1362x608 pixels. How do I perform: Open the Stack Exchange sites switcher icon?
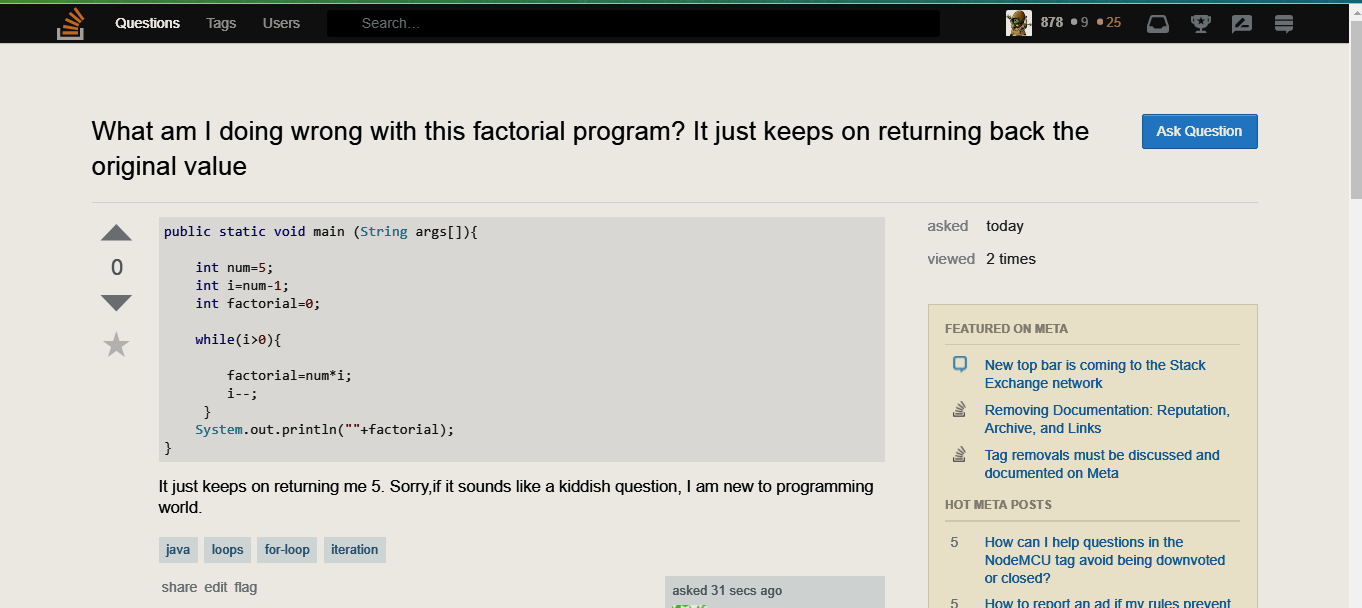pyautogui.click(x=1283, y=23)
